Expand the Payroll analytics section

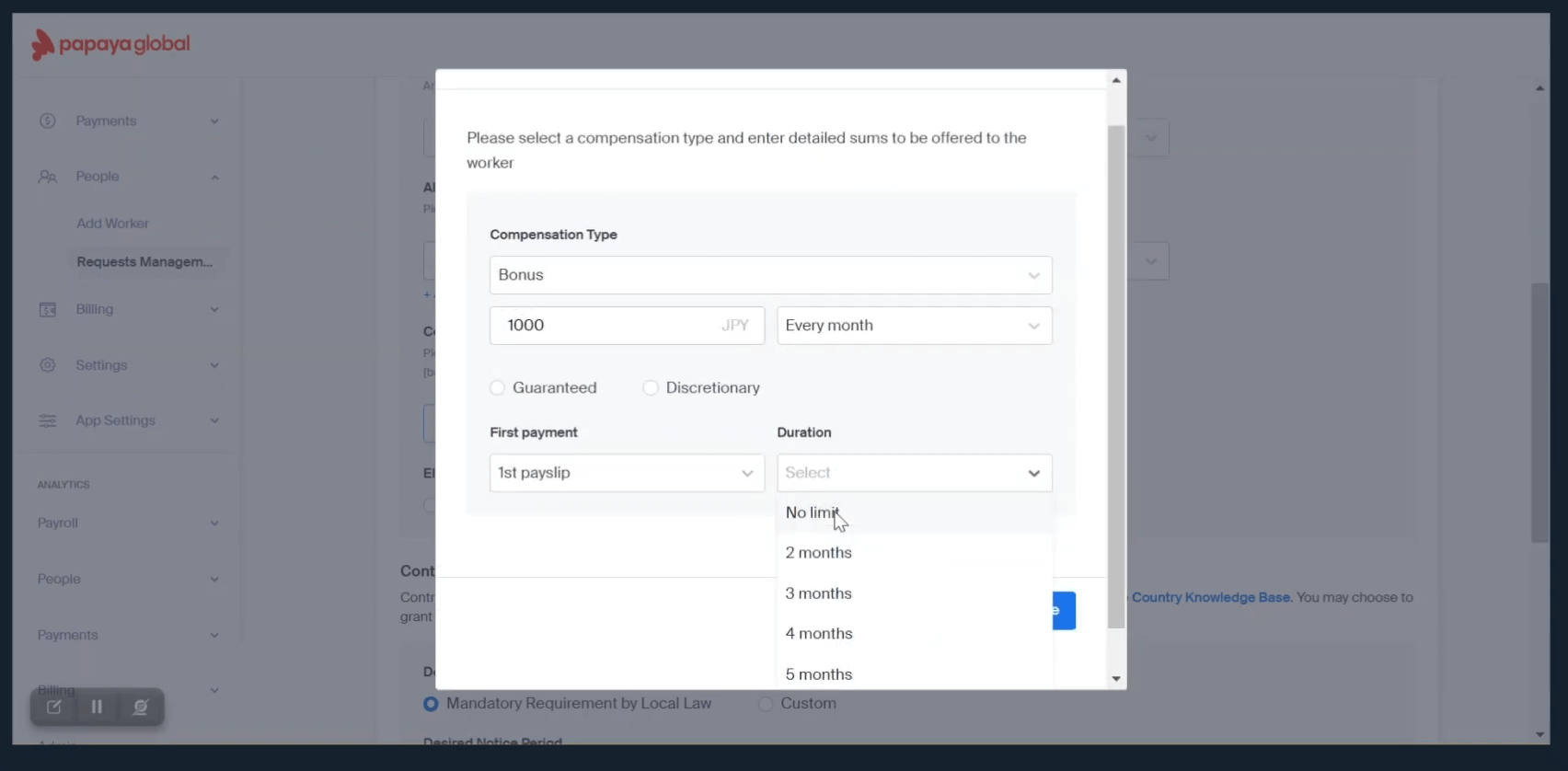214,523
